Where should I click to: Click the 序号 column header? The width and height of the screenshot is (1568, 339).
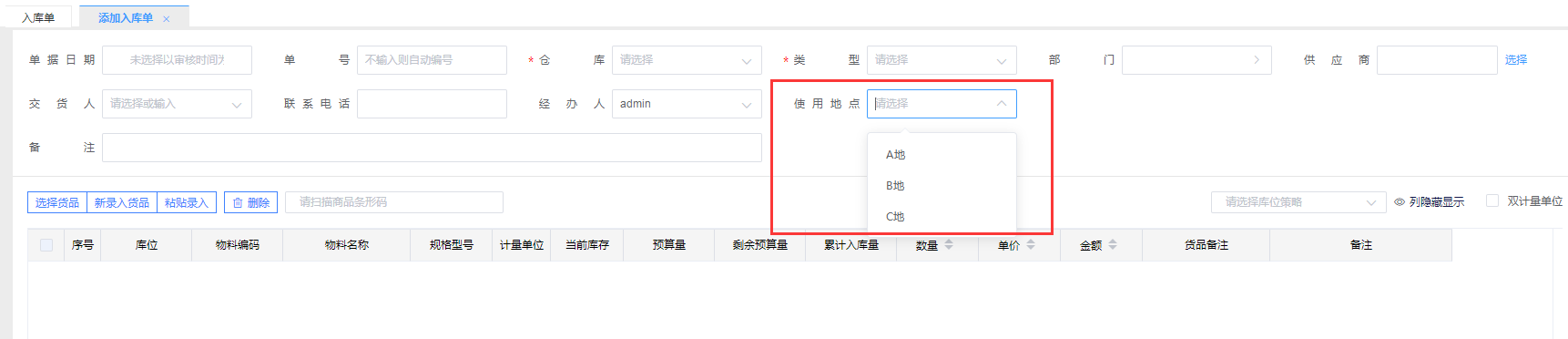pyautogui.click(x=83, y=245)
